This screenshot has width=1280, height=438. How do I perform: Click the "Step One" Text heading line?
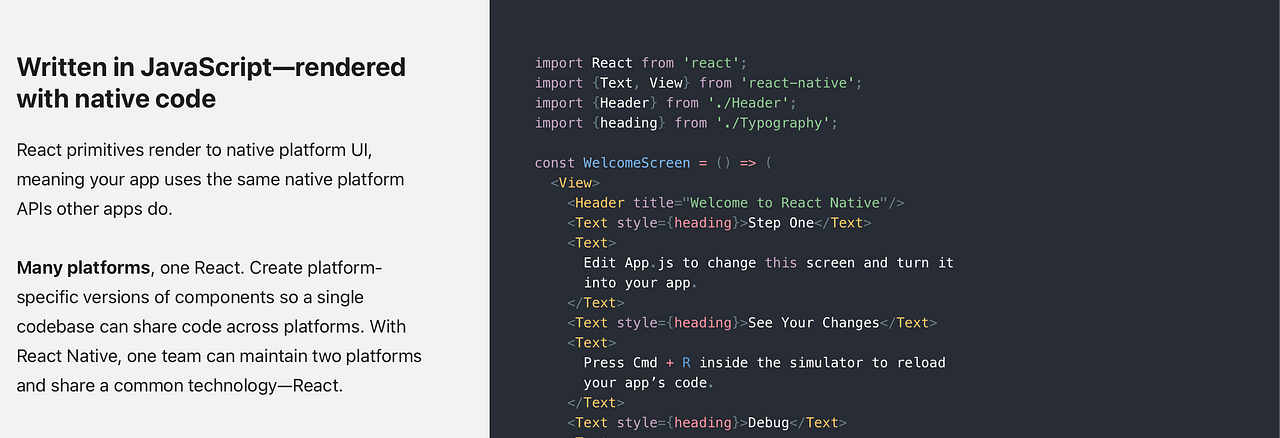coord(719,222)
